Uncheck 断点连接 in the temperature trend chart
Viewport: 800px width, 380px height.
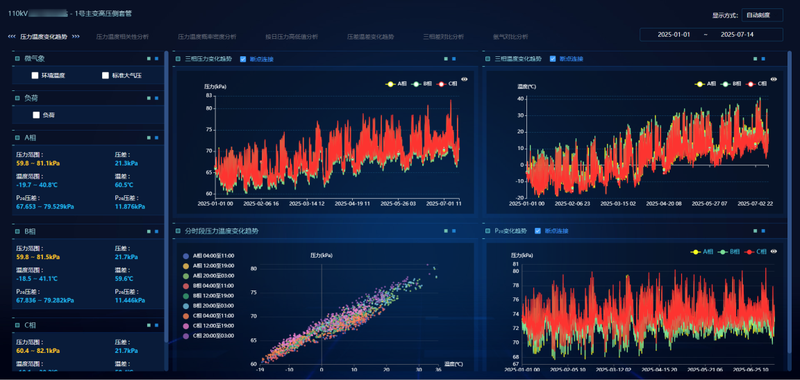coord(553,59)
